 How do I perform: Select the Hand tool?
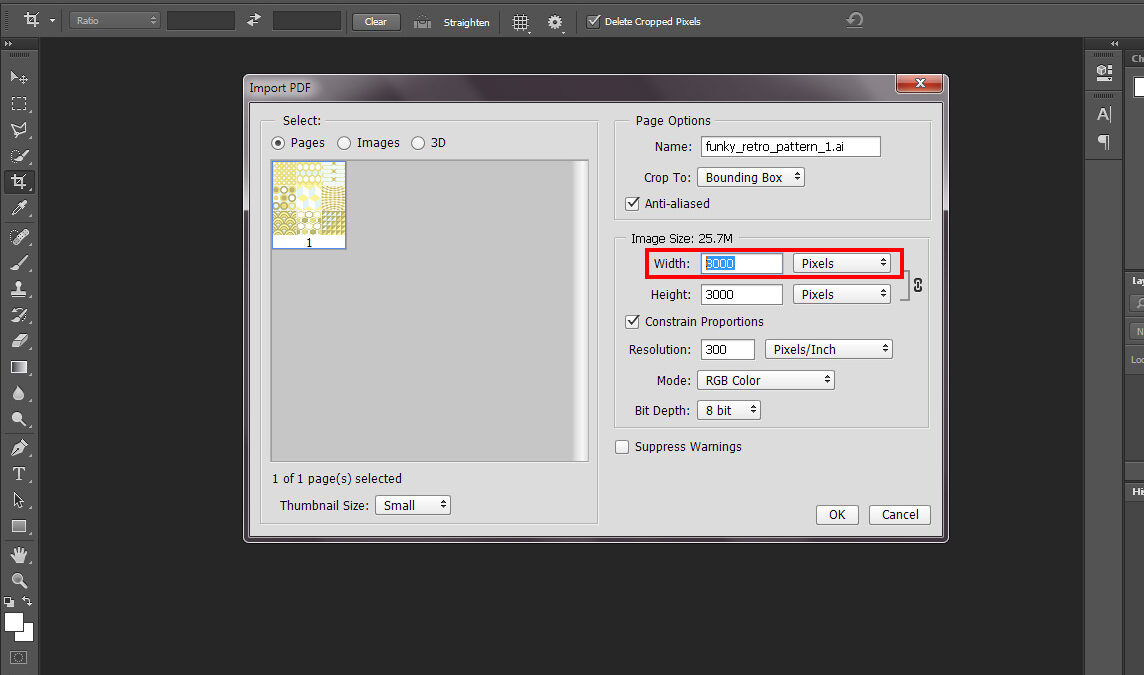click(18, 554)
